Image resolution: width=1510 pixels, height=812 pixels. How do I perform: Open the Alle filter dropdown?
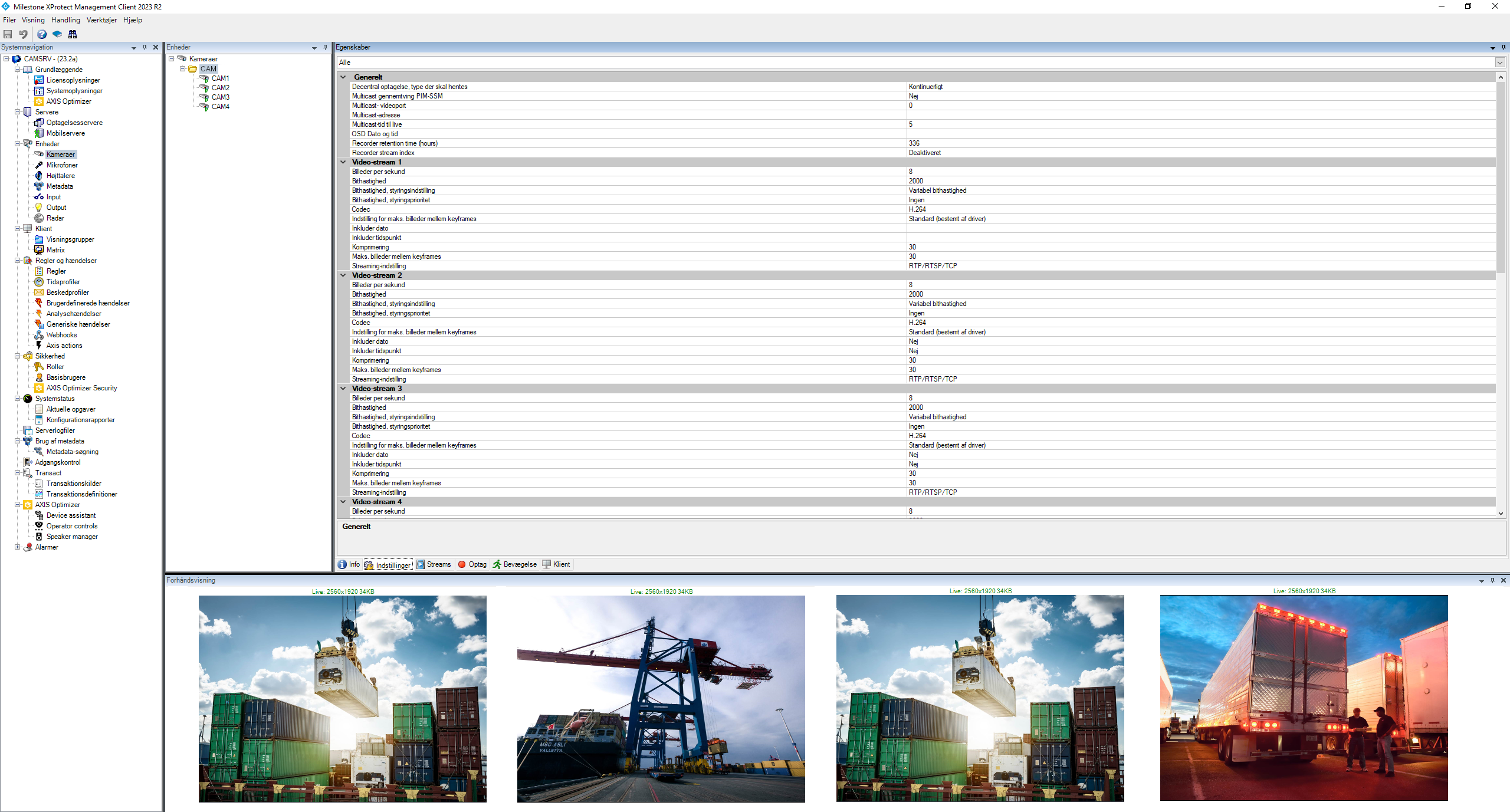click(1499, 63)
